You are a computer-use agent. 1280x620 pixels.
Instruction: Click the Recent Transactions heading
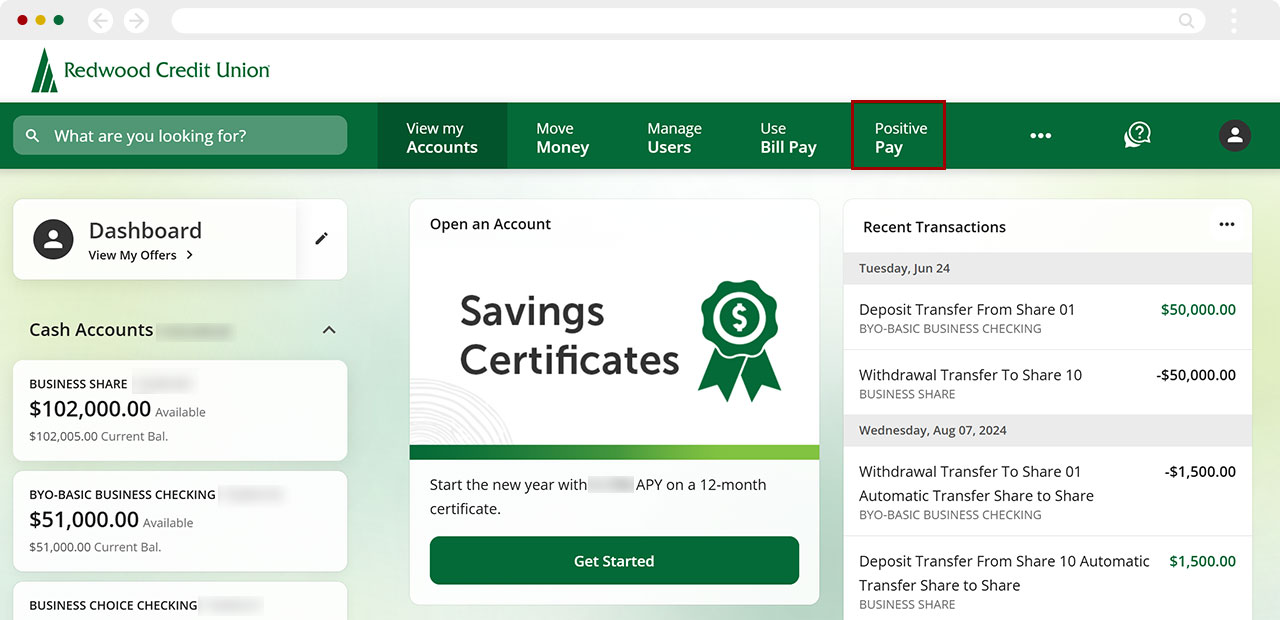pyautogui.click(x=934, y=227)
